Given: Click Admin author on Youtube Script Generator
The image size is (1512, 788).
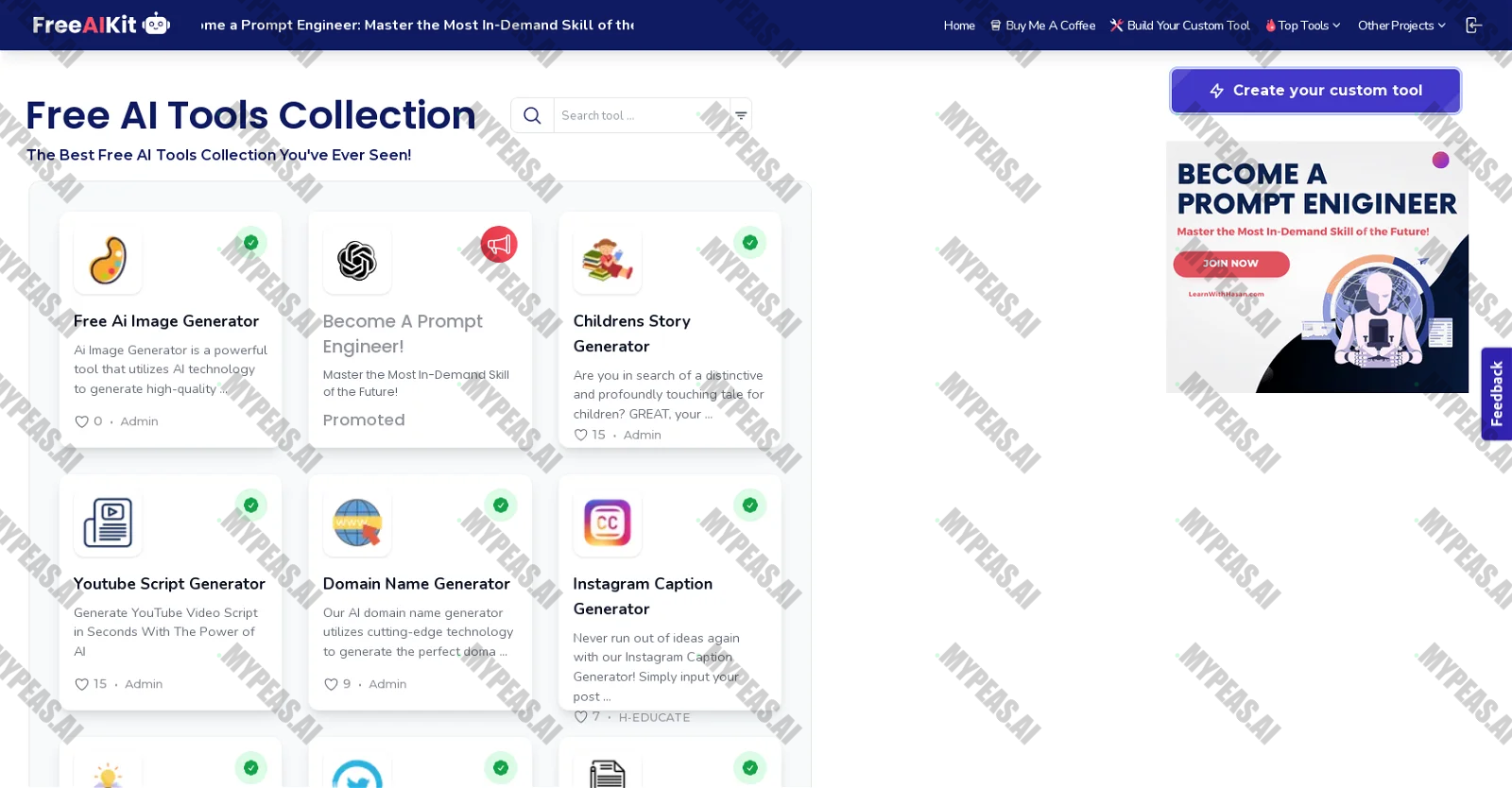Looking at the screenshot, I should [144, 684].
